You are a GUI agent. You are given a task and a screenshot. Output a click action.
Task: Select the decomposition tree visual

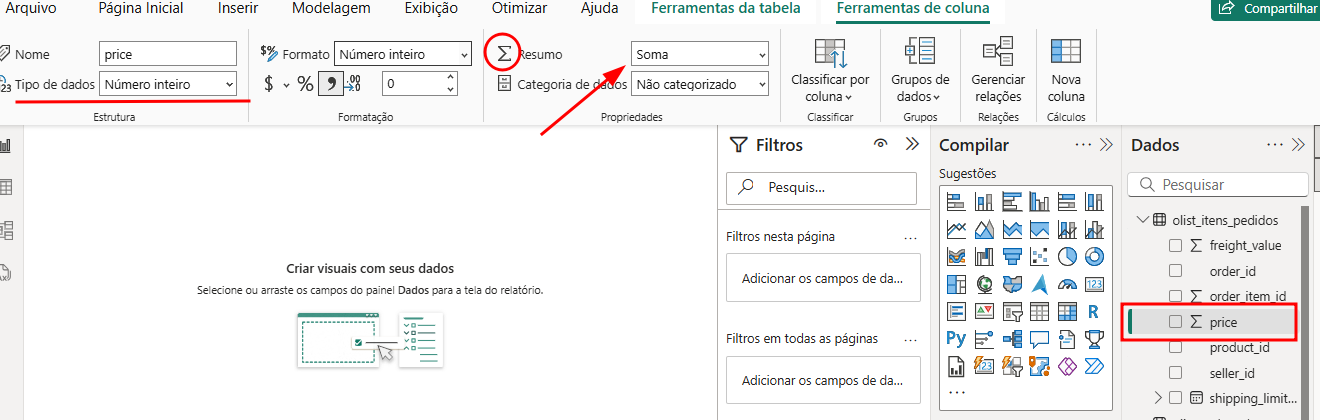pos(1011,340)
